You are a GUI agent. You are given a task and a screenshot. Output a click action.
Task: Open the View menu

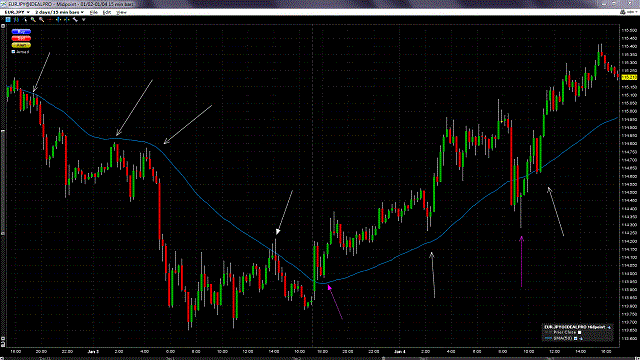121,12
